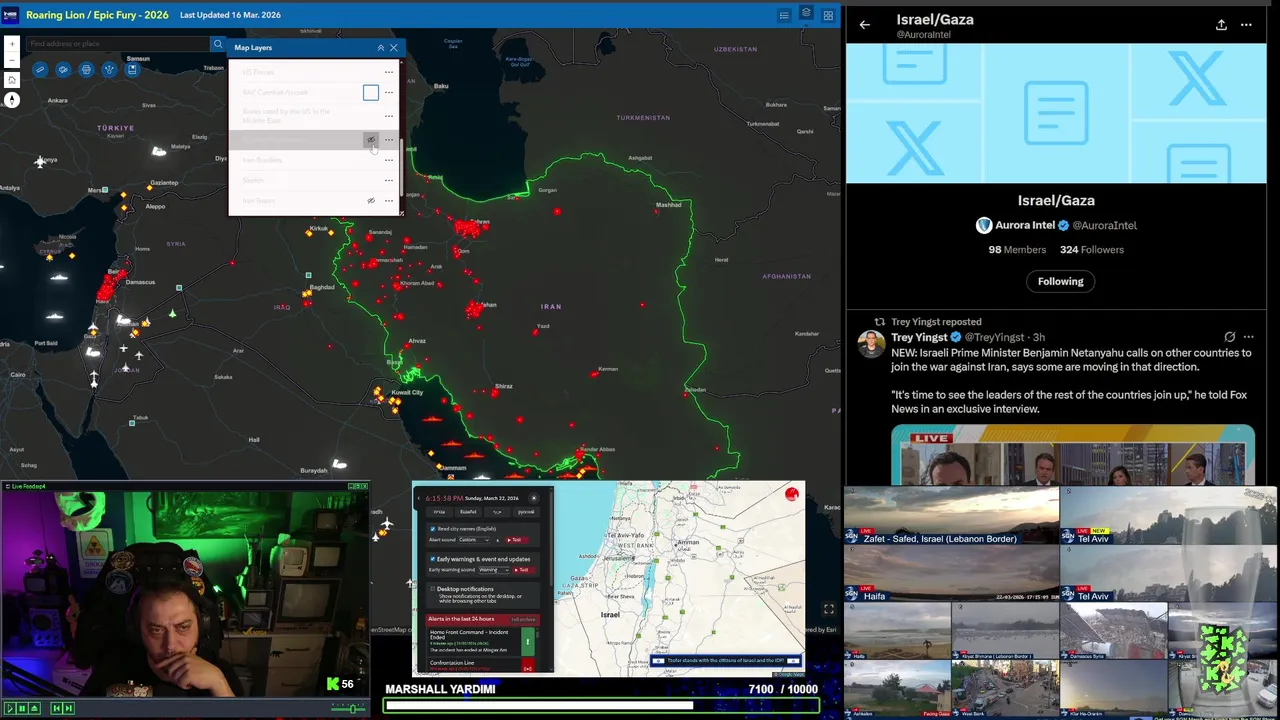Pause the Live Feed player
Image resolution: width=1280 pixels, height=720 pixels.
22,708
